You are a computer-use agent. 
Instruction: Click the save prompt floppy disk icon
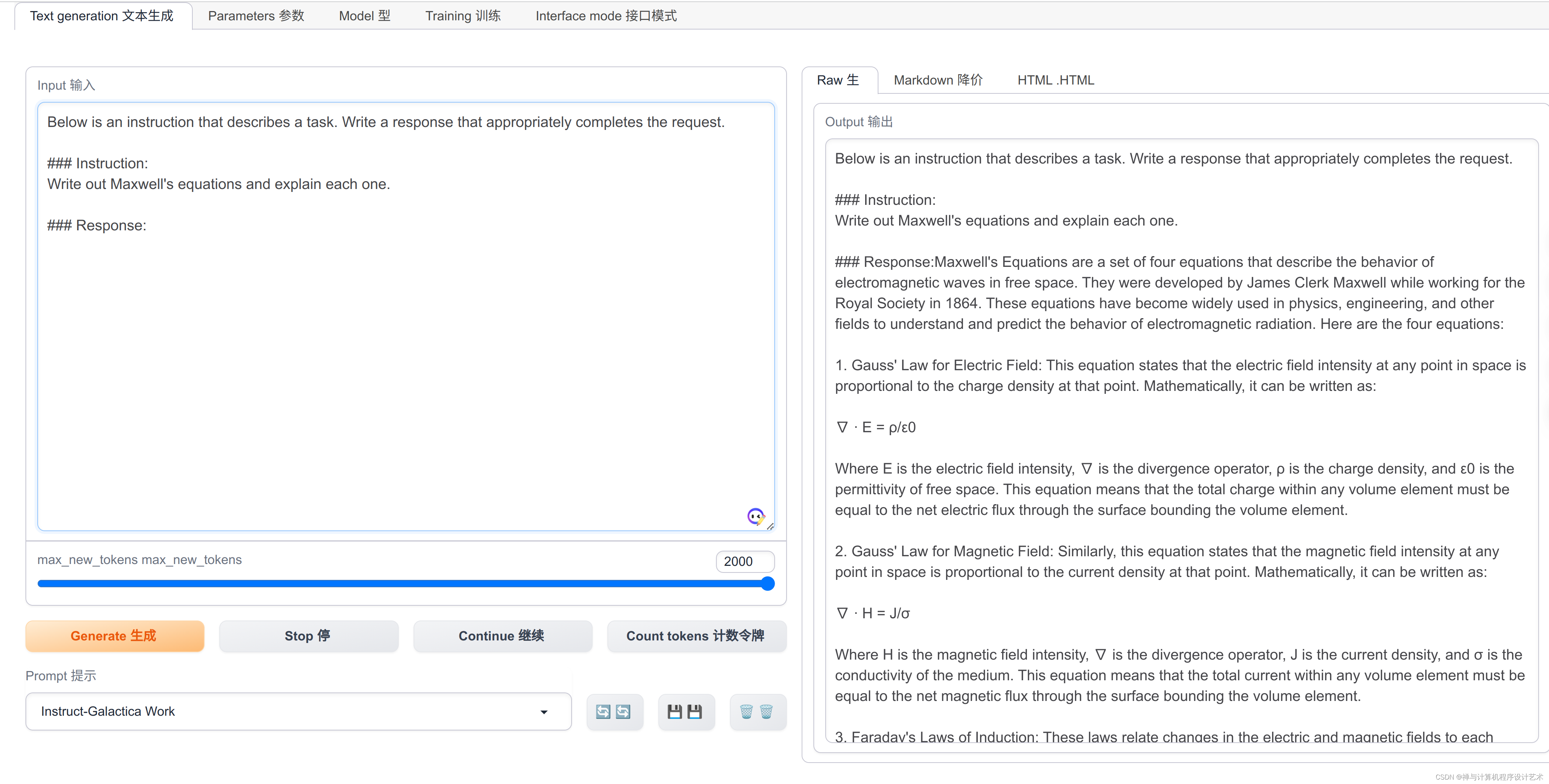pyautogui.click(x=685, y=712)
